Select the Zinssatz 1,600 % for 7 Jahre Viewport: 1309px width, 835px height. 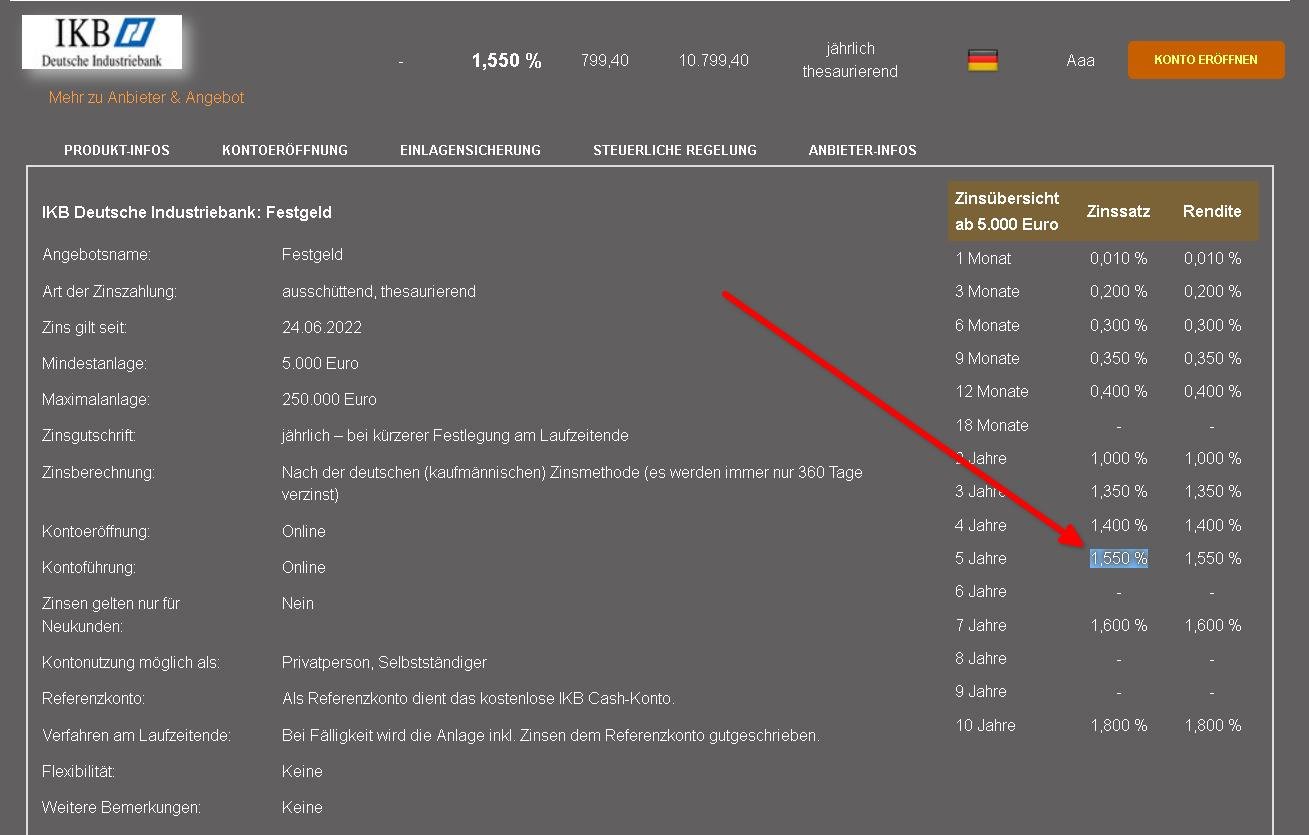coord(1119,626)
